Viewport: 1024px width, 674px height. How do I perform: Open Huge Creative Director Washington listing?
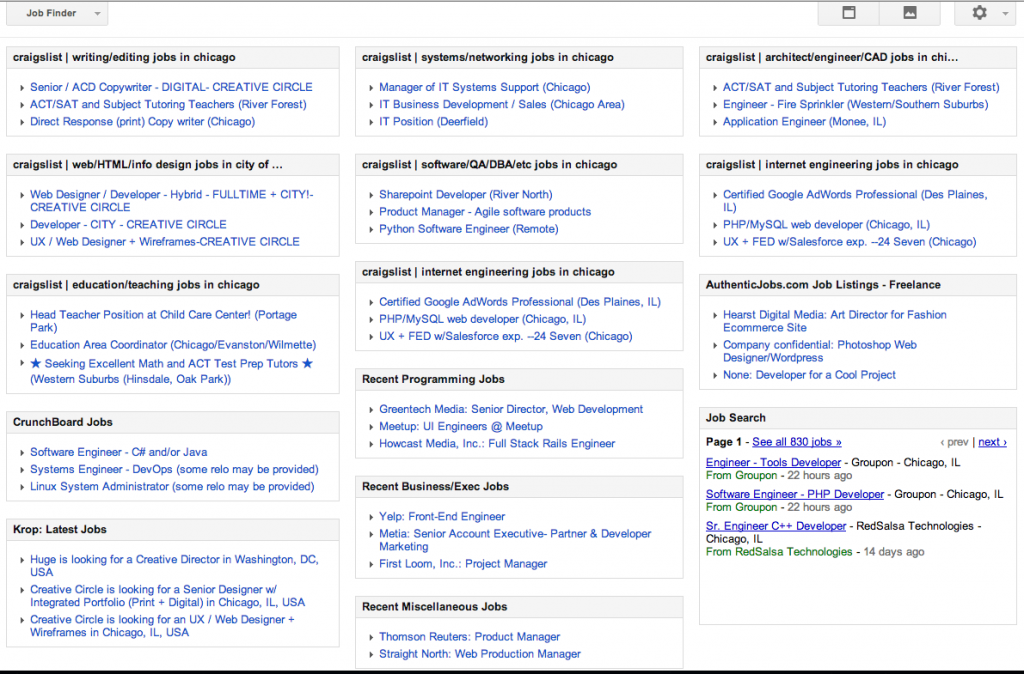point(174,566)
